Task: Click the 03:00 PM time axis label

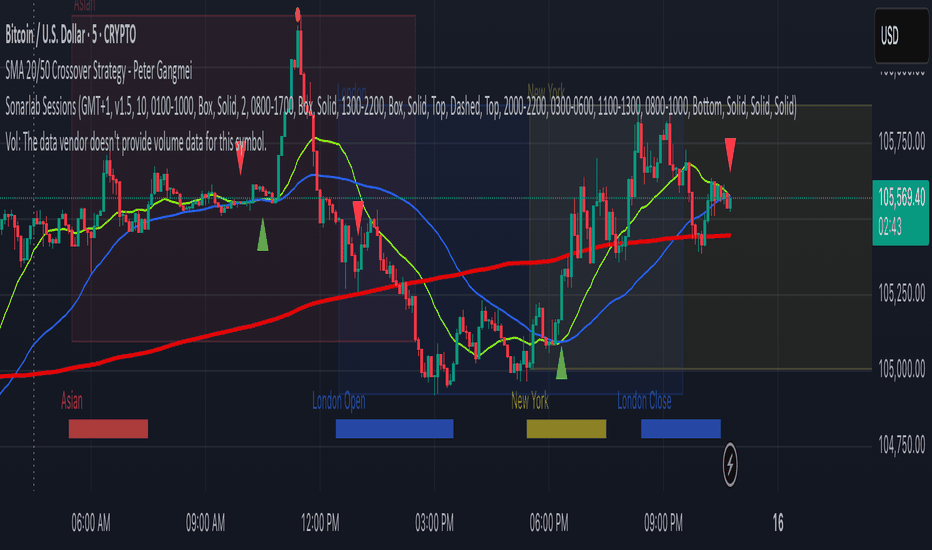Action: click(x=434, y=524)
